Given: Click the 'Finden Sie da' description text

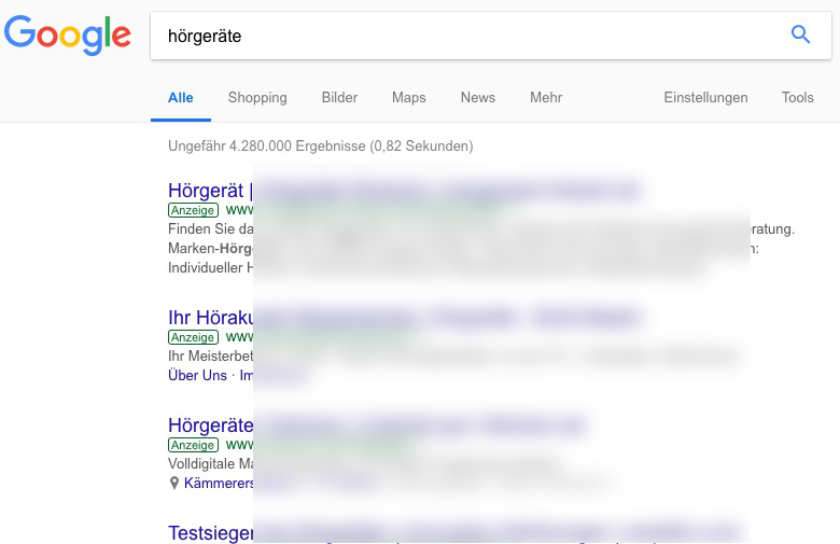Looking at the screenshot, I should coord(211,229).
